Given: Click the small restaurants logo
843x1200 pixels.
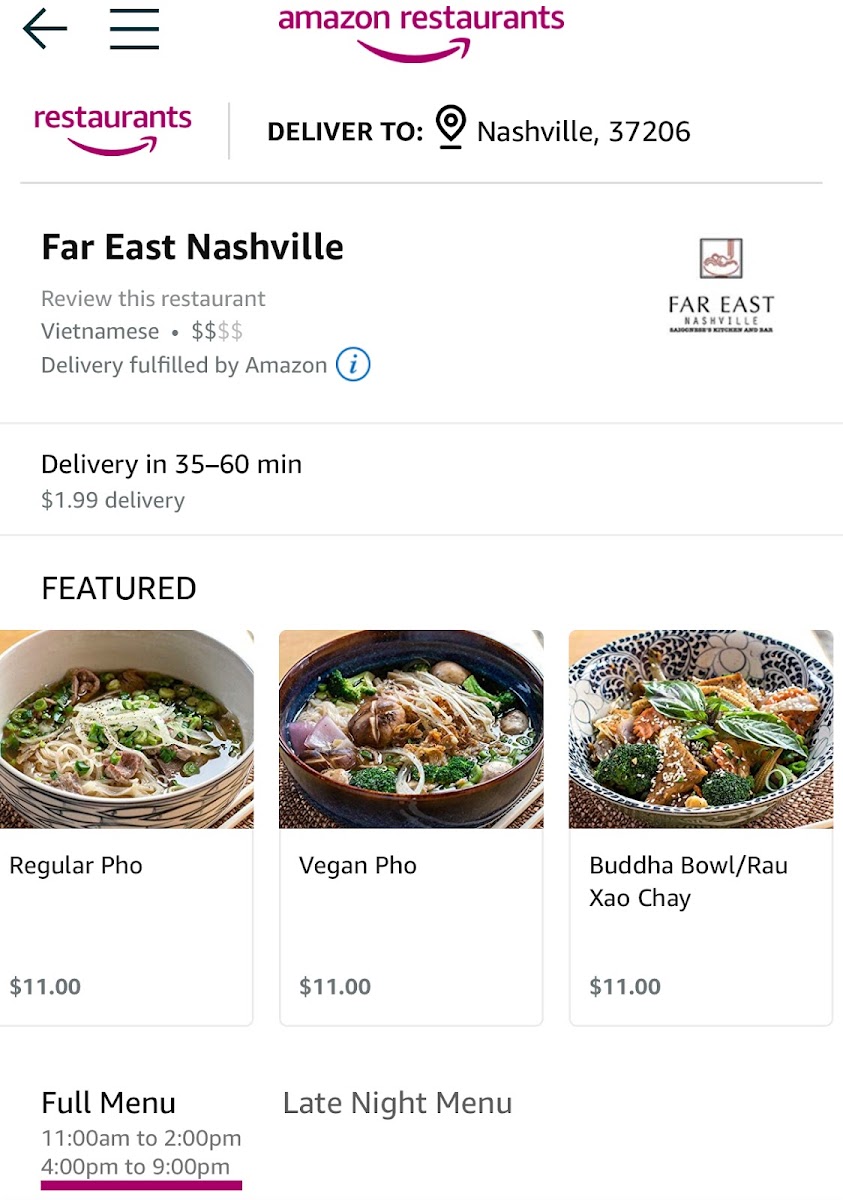Looking at the screenshot, I should pyautogui.click(x=113, y=130).
